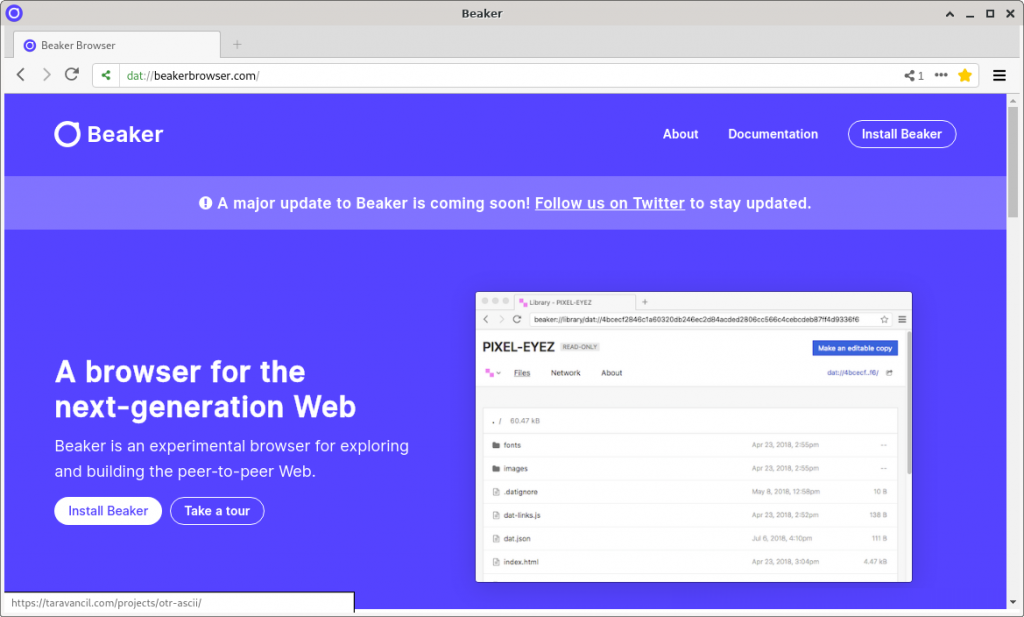Toggle the bookmark star in the PIXEL-EYEZ address bar
Screen dimensions: 1024x617
point(884,318)
